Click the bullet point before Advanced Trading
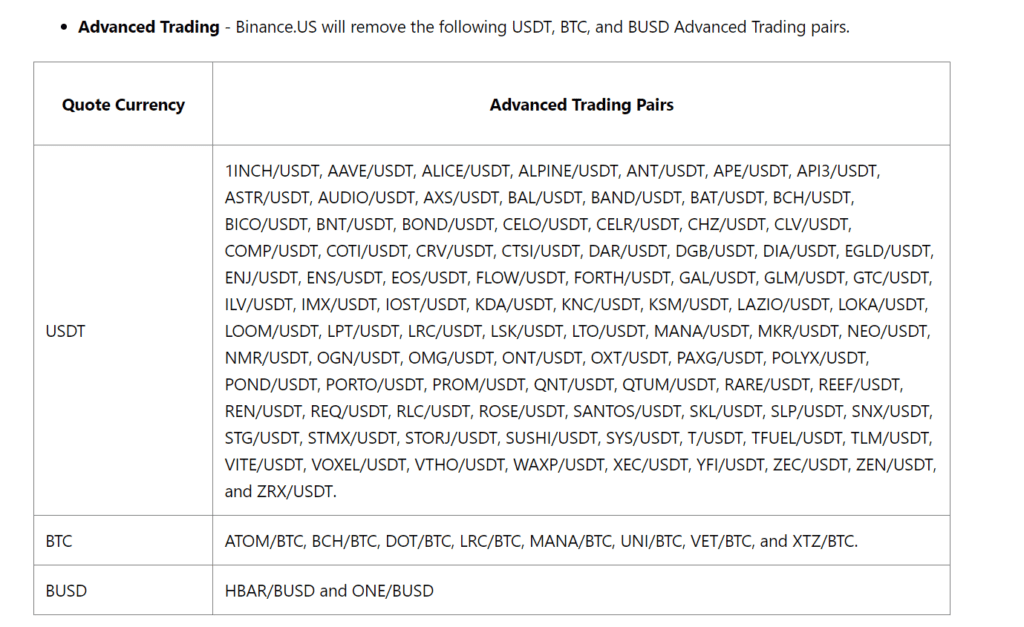Image resolution: width=1024 pixels, height=627 pixels. [63, 27]
